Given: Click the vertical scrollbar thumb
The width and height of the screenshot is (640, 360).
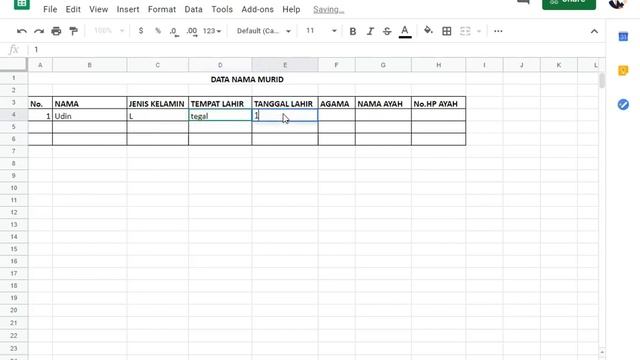Looking at the screenshot, I should tap(602, 80).
